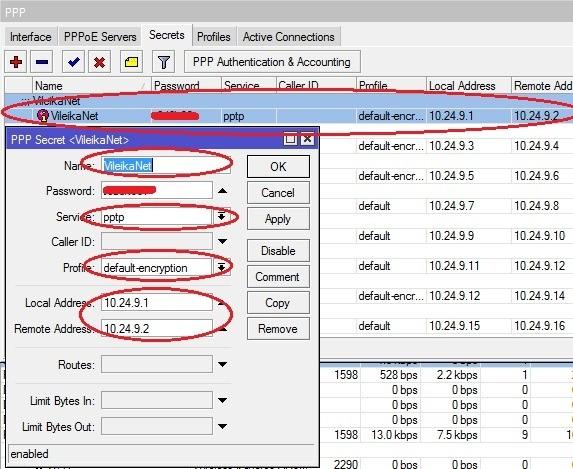
Task: Expand the Routes field arrow
Action: point(222,364)
